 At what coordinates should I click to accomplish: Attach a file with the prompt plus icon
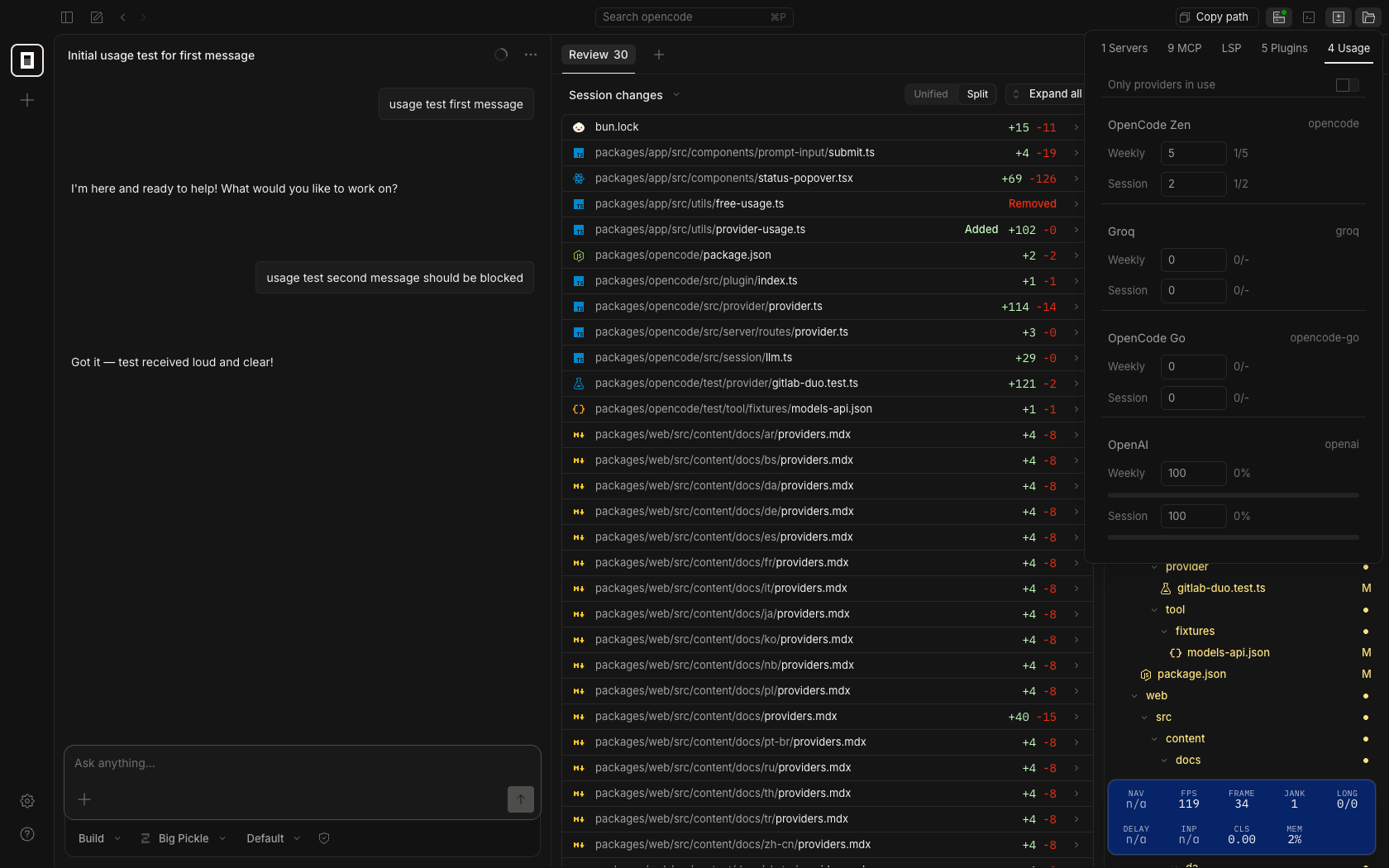[x=84, y=799]
